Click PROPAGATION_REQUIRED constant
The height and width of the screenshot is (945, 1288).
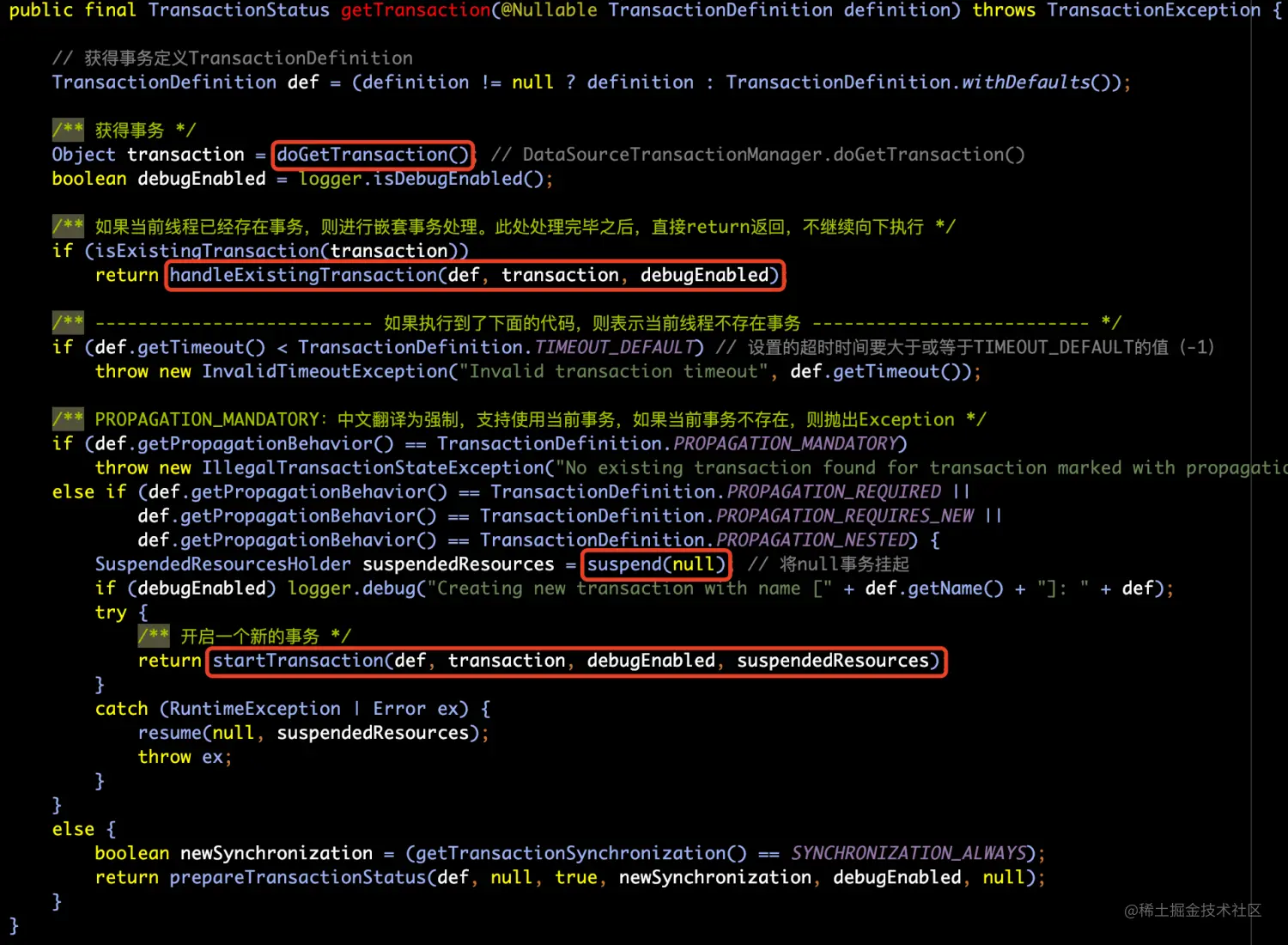coord(835,491)
